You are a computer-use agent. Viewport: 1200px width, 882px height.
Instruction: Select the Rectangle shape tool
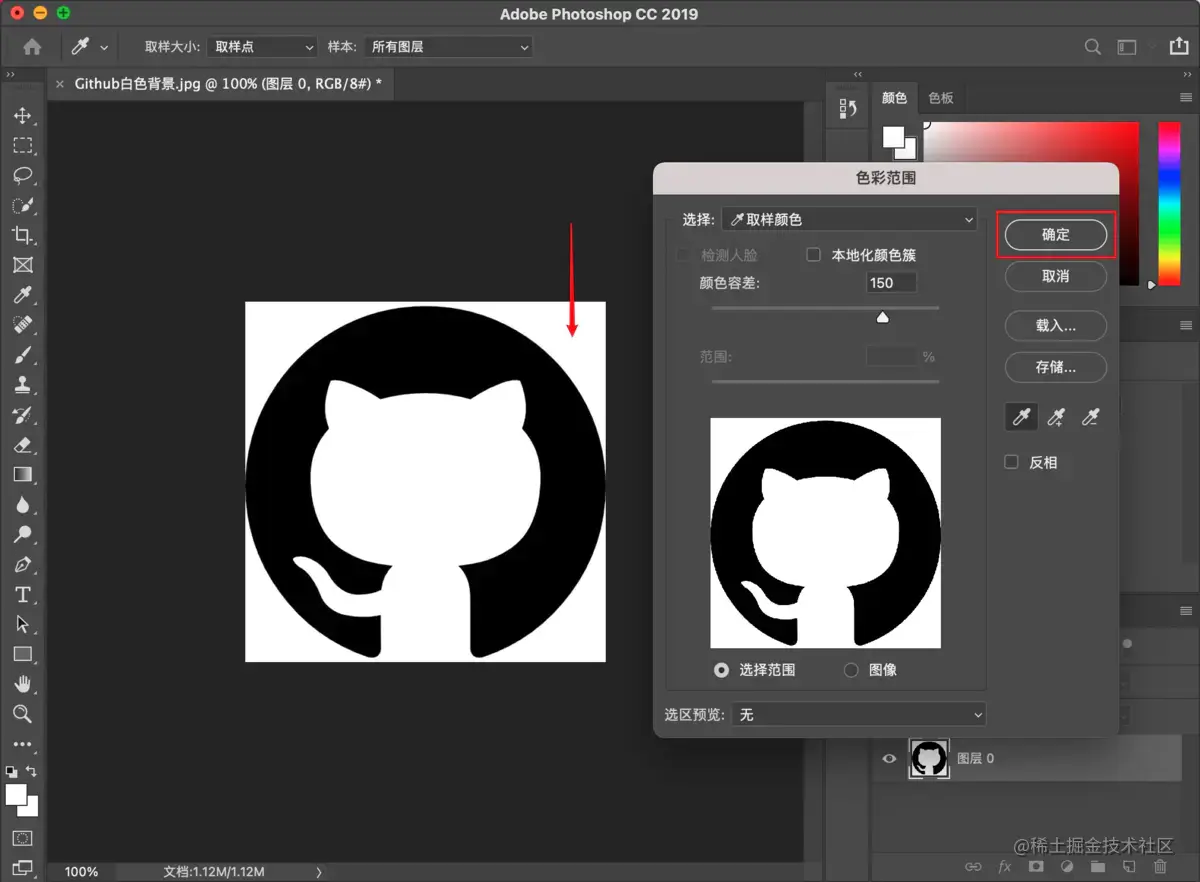pos(22,654)
